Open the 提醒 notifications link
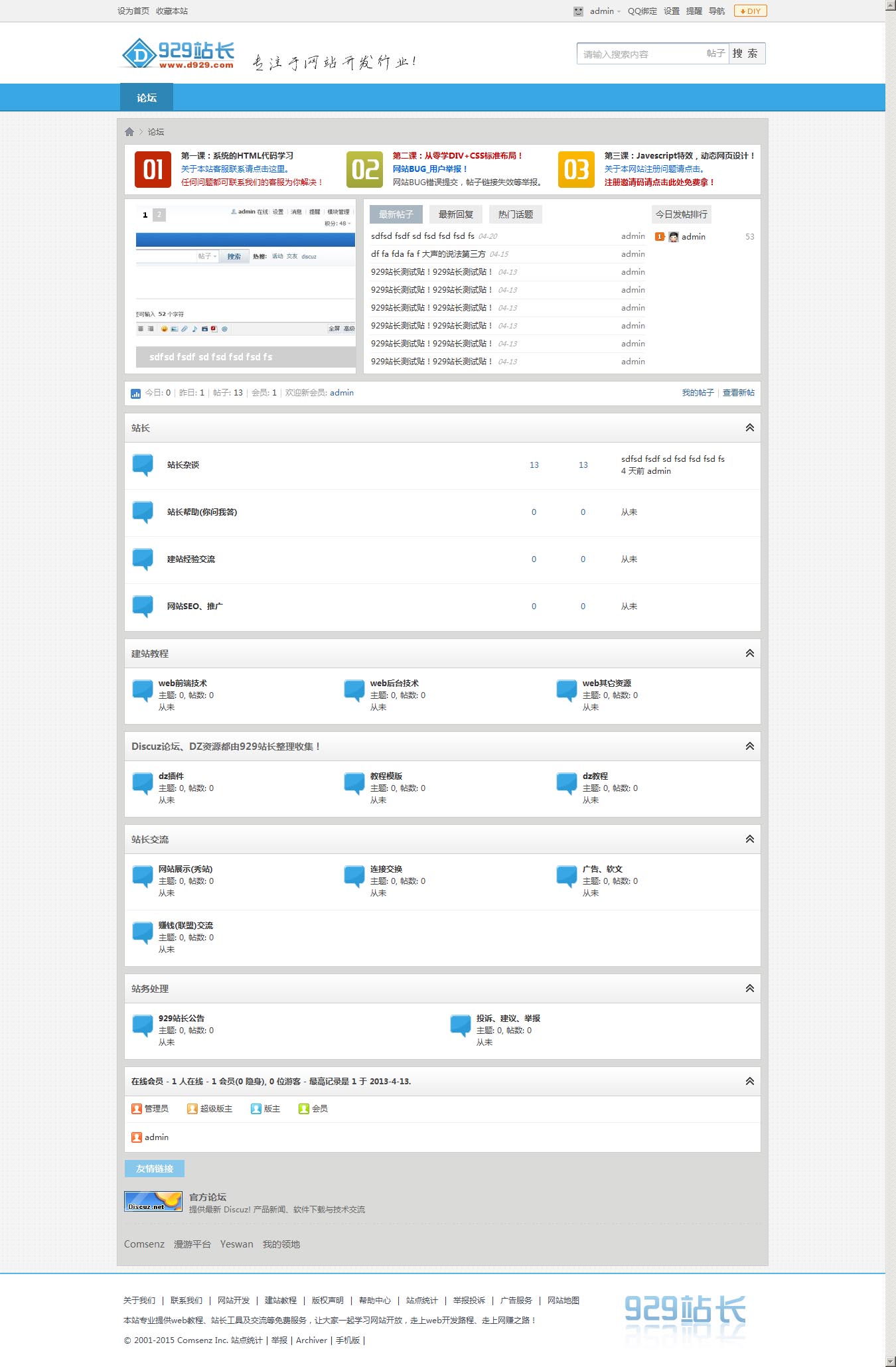 click(x=694, y=11)
